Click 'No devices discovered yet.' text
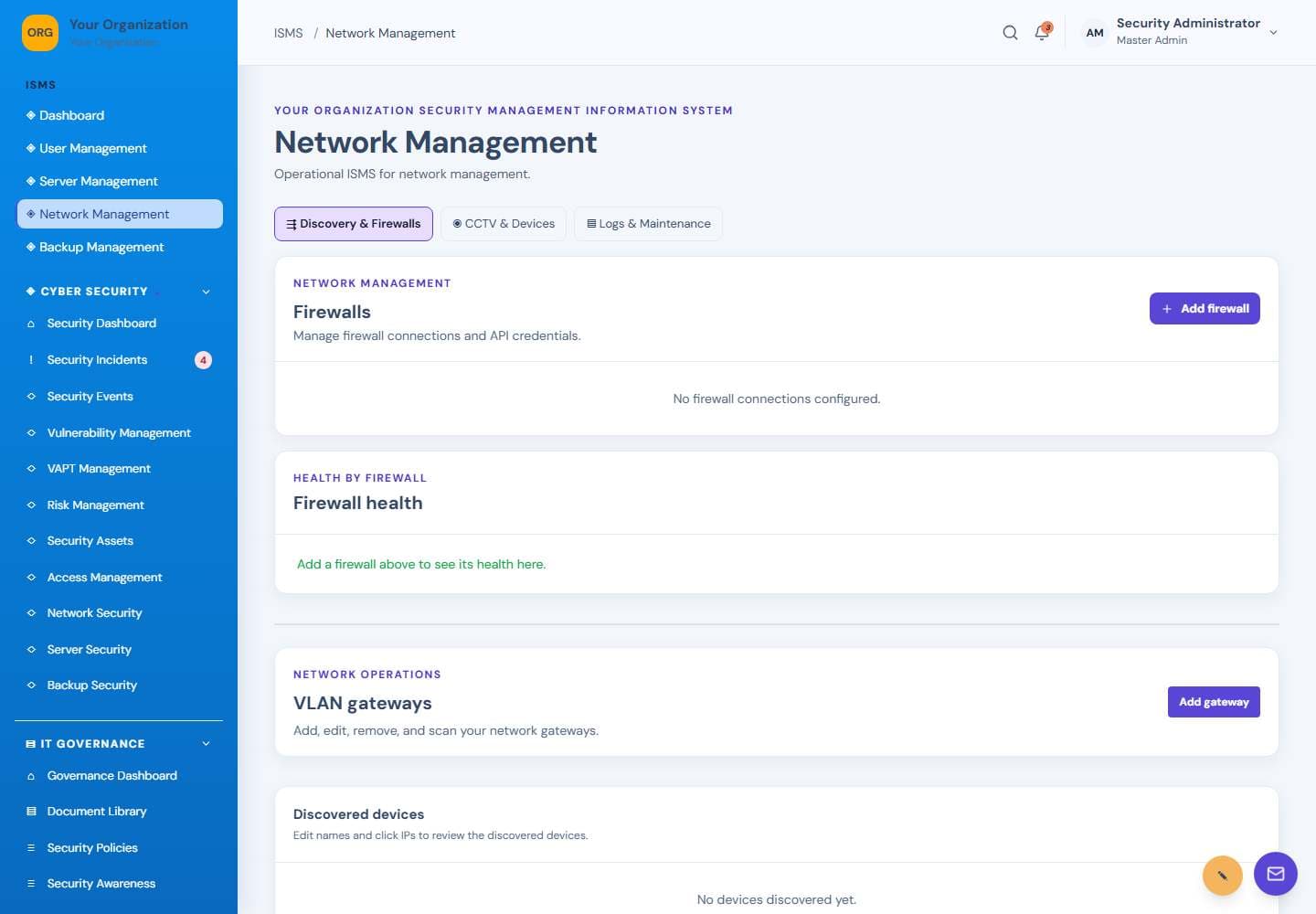 [x=777, y=899]
